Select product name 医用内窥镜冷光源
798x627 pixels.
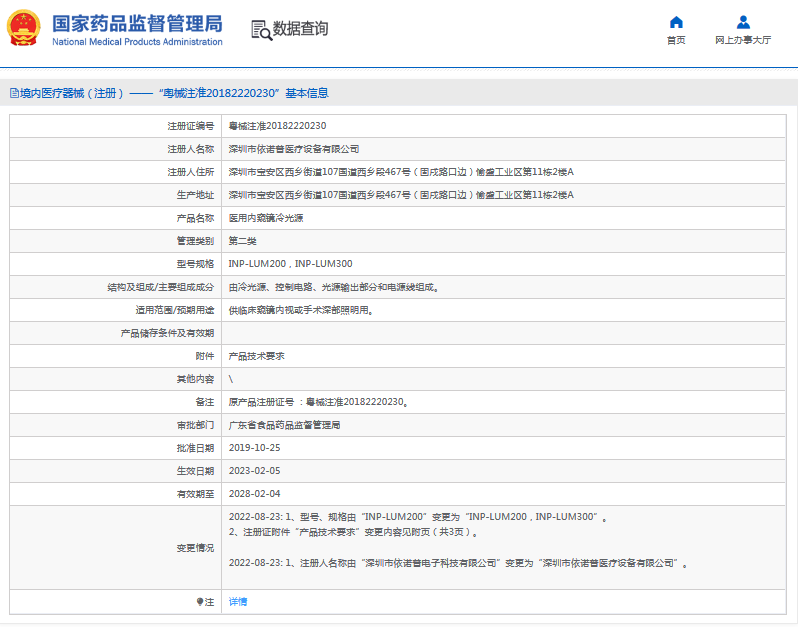[266, 218]
